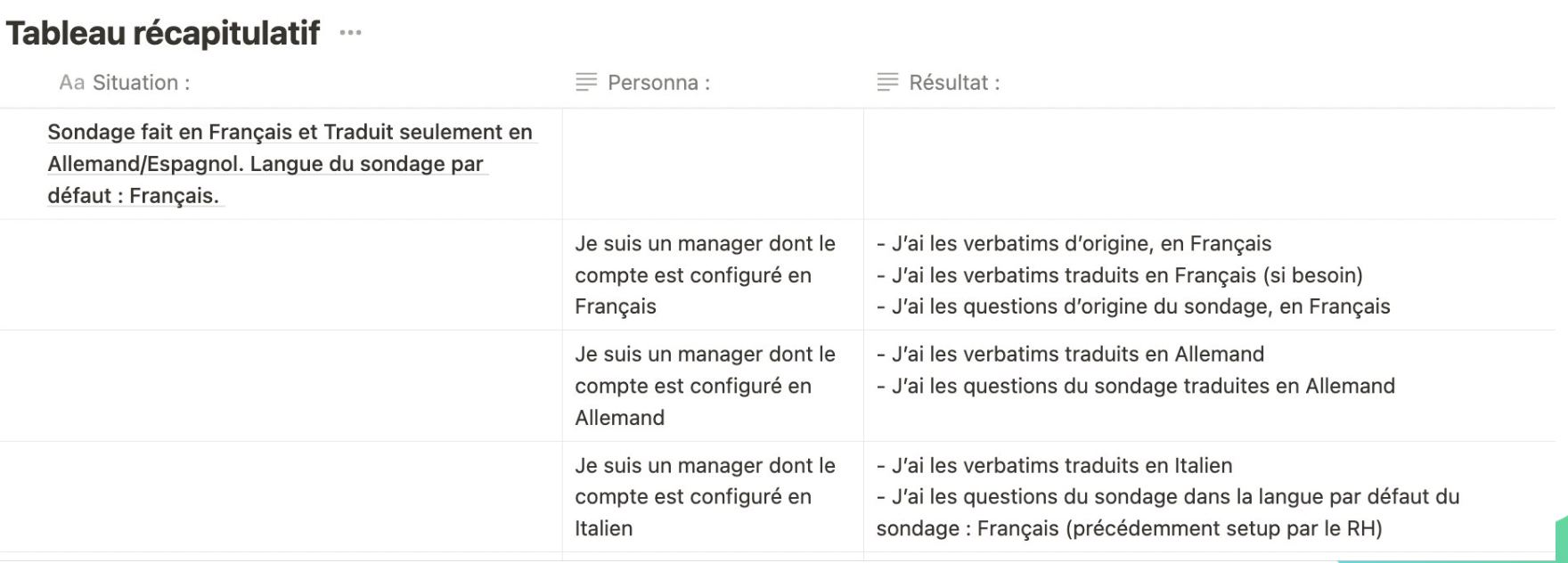Select the Italien manager Personna cell
This screenshot has height=563, width=1568.
[706, 497]
